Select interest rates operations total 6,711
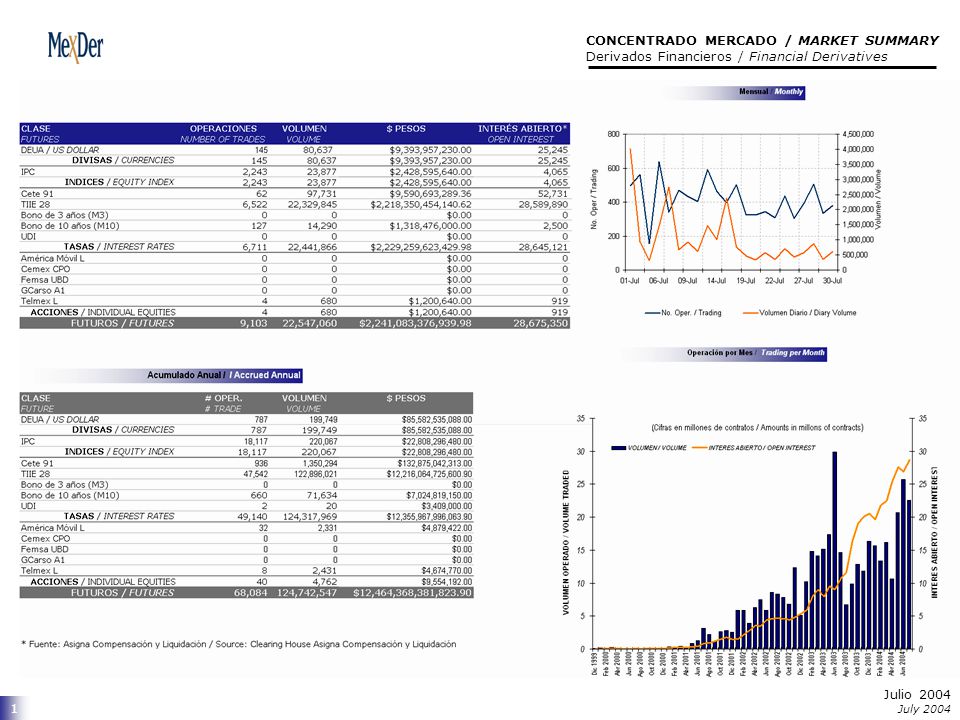The height and width of the screenshot is (720, 960). point(255,247)
